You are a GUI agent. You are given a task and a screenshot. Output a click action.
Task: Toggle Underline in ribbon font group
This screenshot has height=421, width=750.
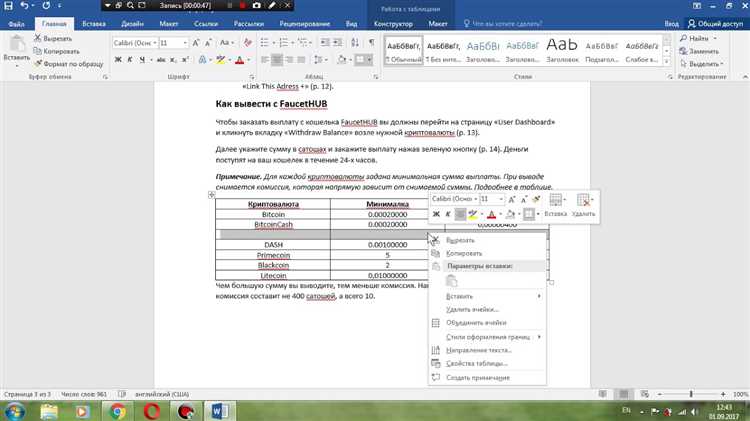tap(142, 60)
